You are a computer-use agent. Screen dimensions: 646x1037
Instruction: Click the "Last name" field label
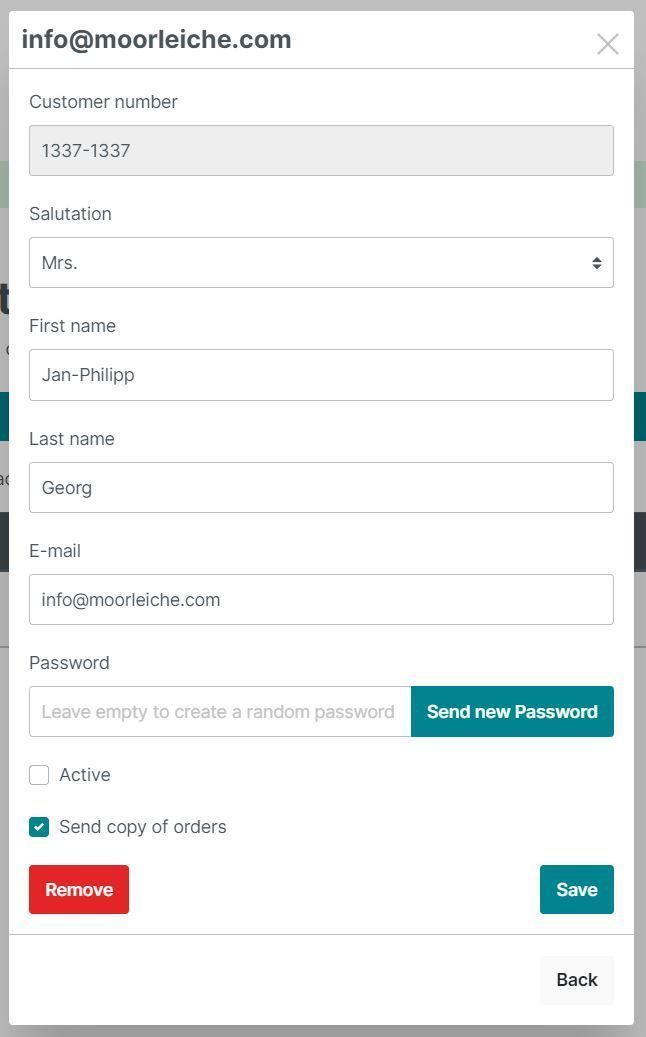point(71,439)
